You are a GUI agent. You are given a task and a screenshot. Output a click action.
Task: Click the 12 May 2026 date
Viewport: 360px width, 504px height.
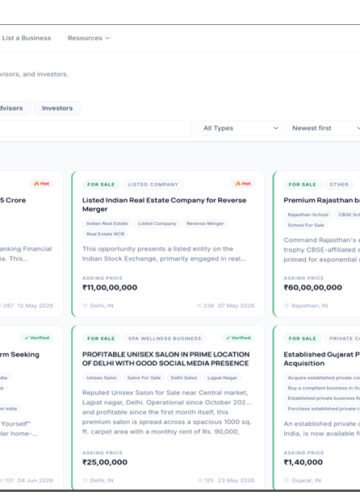[35, 306]
